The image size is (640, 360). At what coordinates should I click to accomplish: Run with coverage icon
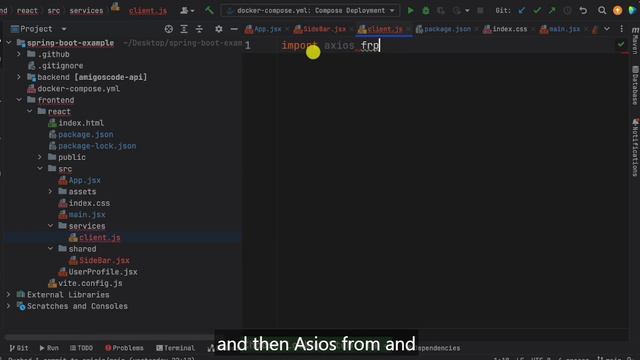(x=441, y=10)
